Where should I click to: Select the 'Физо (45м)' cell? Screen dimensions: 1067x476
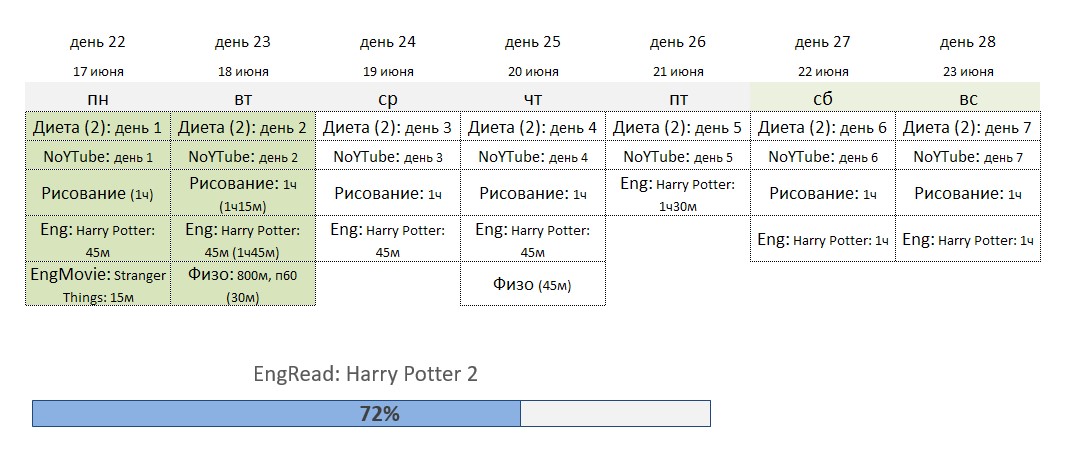click(x=532, y=284)
